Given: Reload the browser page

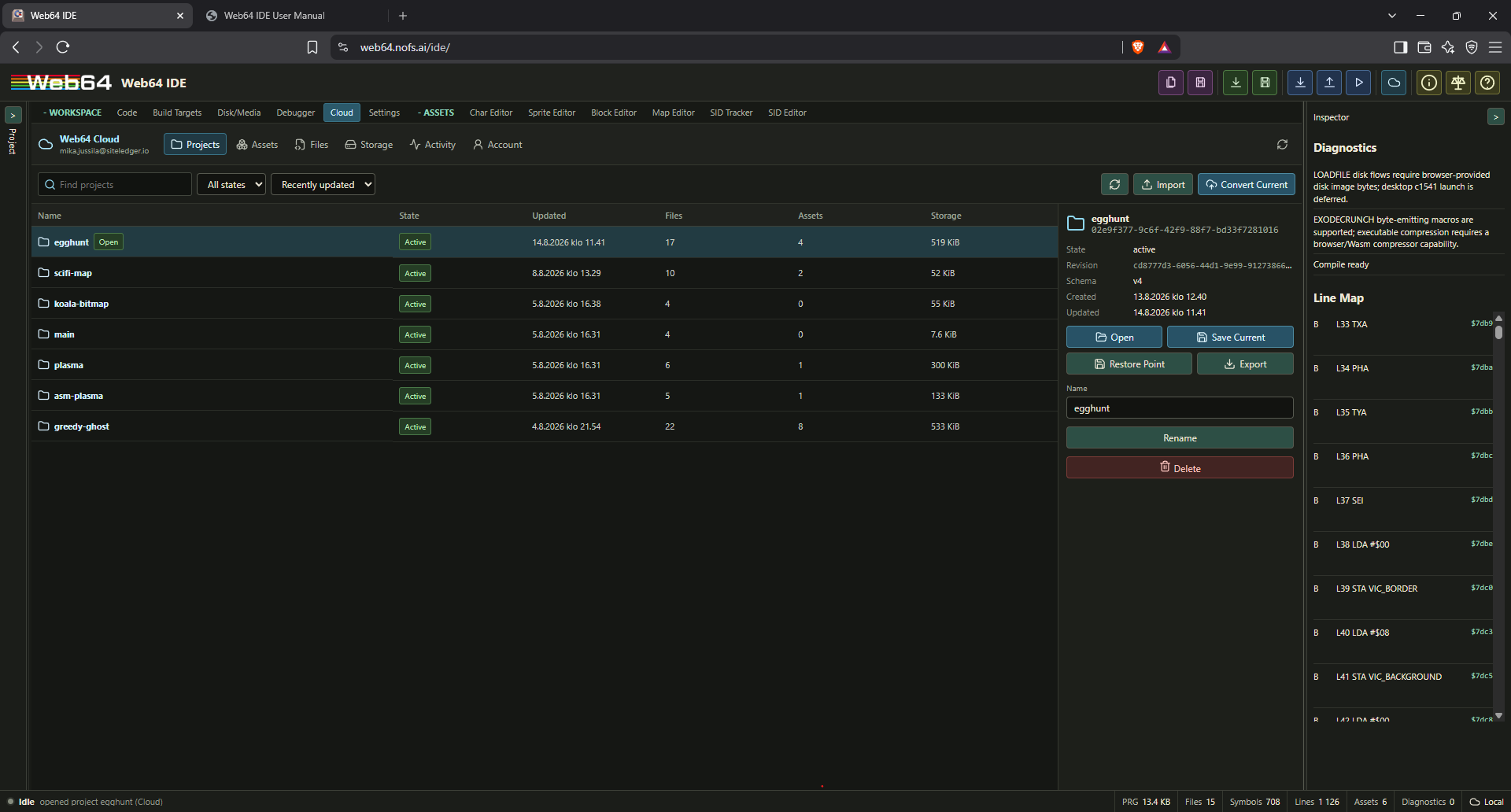Looking at the screenshot, I should 63,47.
